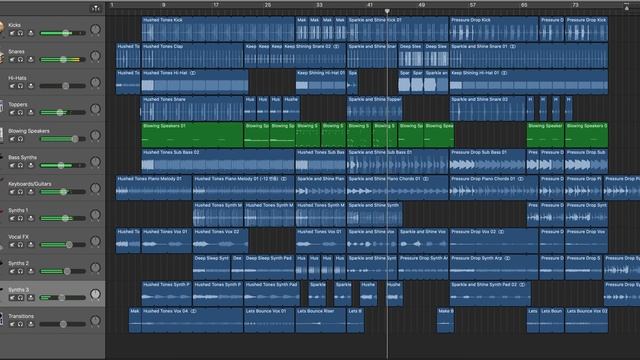Viewport: 640px width, 360px height.
Task: Click the button right of Solo on Bass Synths track
Action: pos(31,165)
